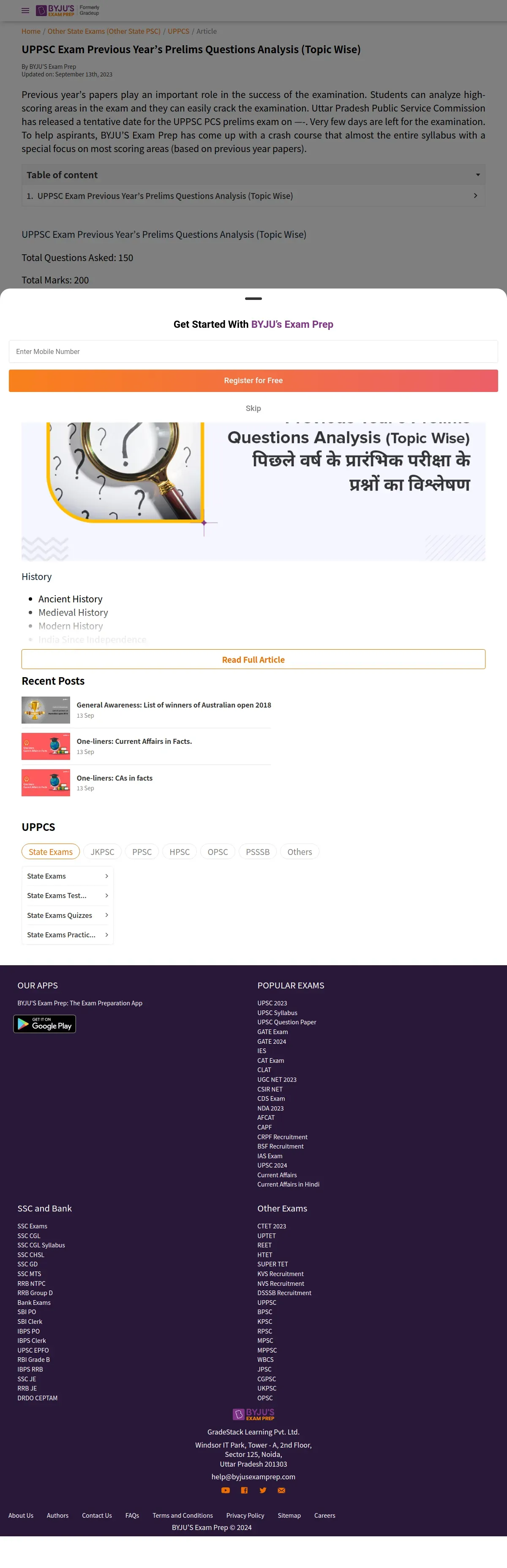
Task: Collapse the Table of content dropdown arrow
Action: [478, 175]
